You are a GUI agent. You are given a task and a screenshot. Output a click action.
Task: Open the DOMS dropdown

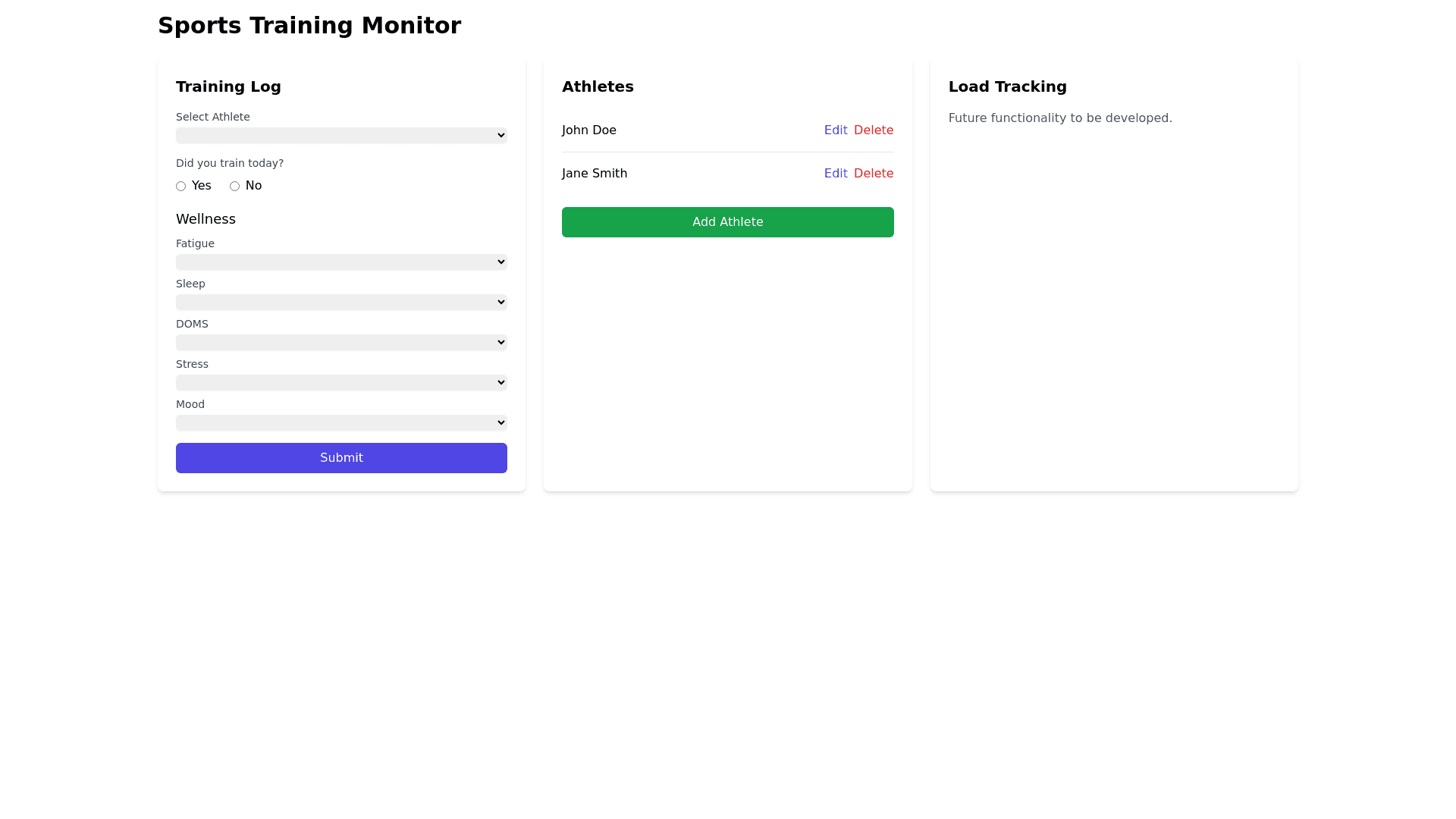[341, 342]
